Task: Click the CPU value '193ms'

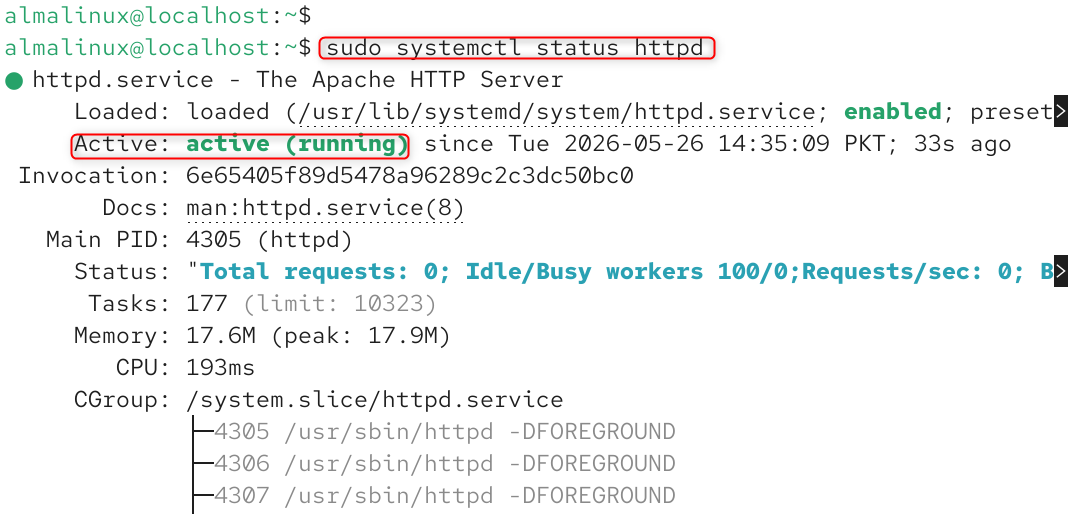Action: [x=221, y=368]
